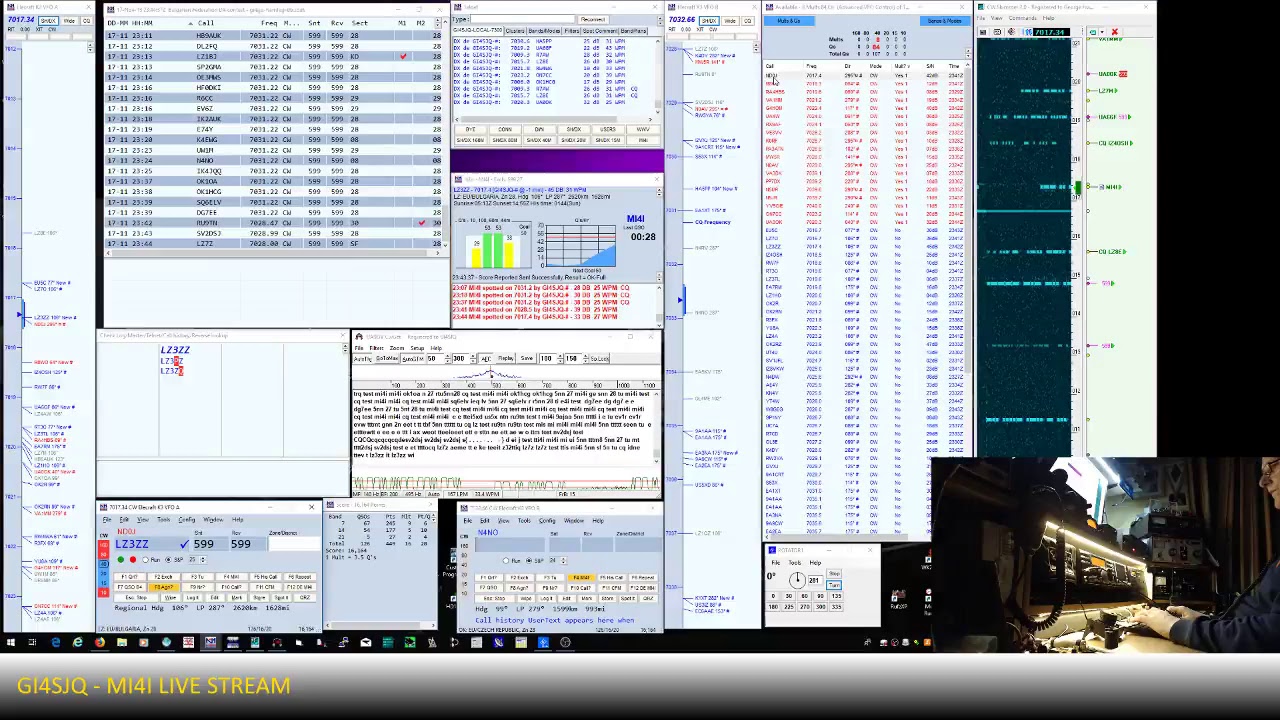Image resolution: width=1280 pixels, height=720 pixels.
Task: Open Zoom menu in CW decoder window
Action: [x=397, y=348]
